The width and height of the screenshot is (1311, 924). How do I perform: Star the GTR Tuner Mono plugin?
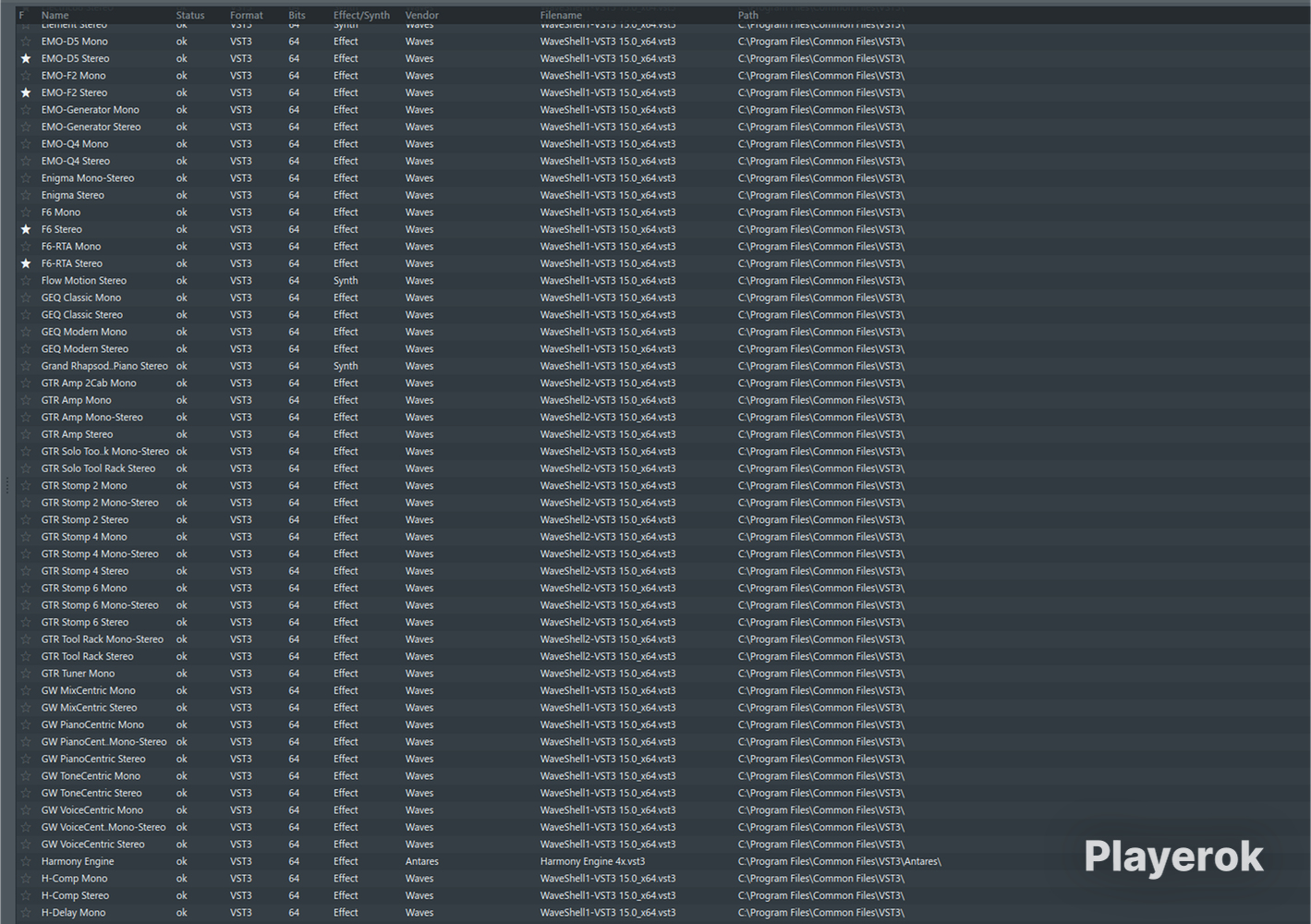[26, 674]
